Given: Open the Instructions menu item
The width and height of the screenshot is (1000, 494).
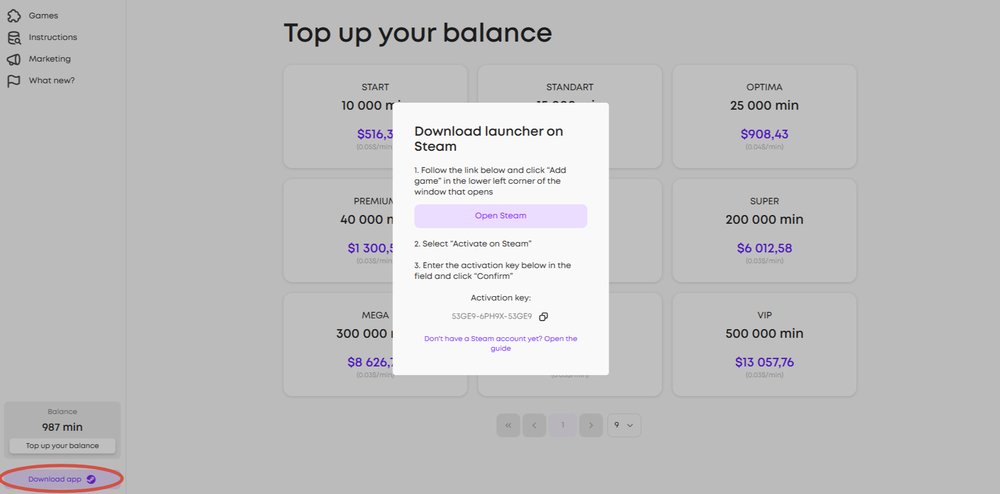Looking at the screenshot, I should [x=52, y=38].
